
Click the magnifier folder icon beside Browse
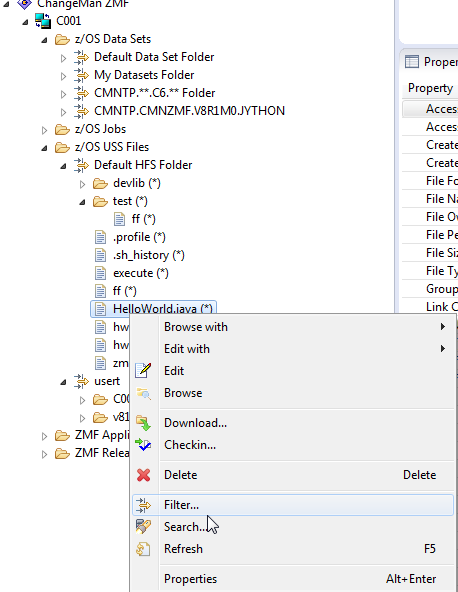(143, 393)
